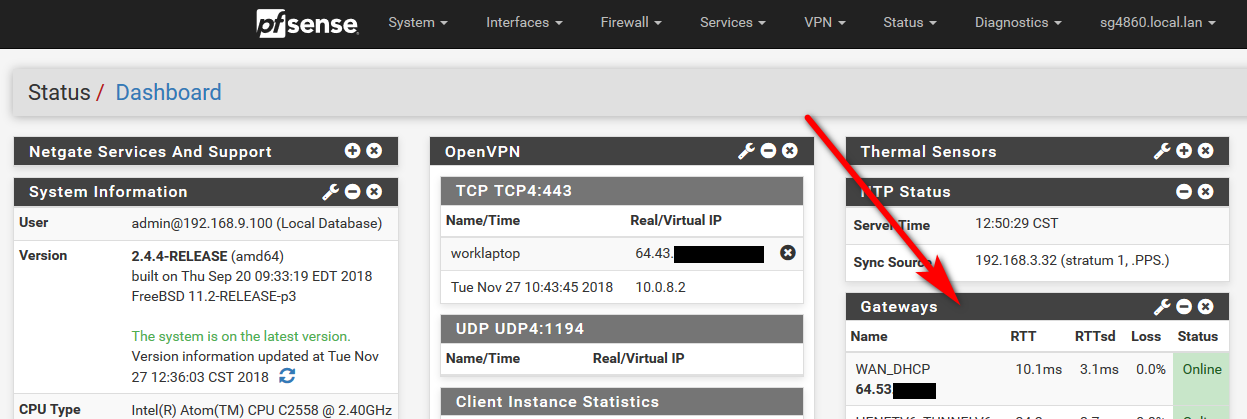
Task: Open the Services menu
Action: click(x=733, y=22)
